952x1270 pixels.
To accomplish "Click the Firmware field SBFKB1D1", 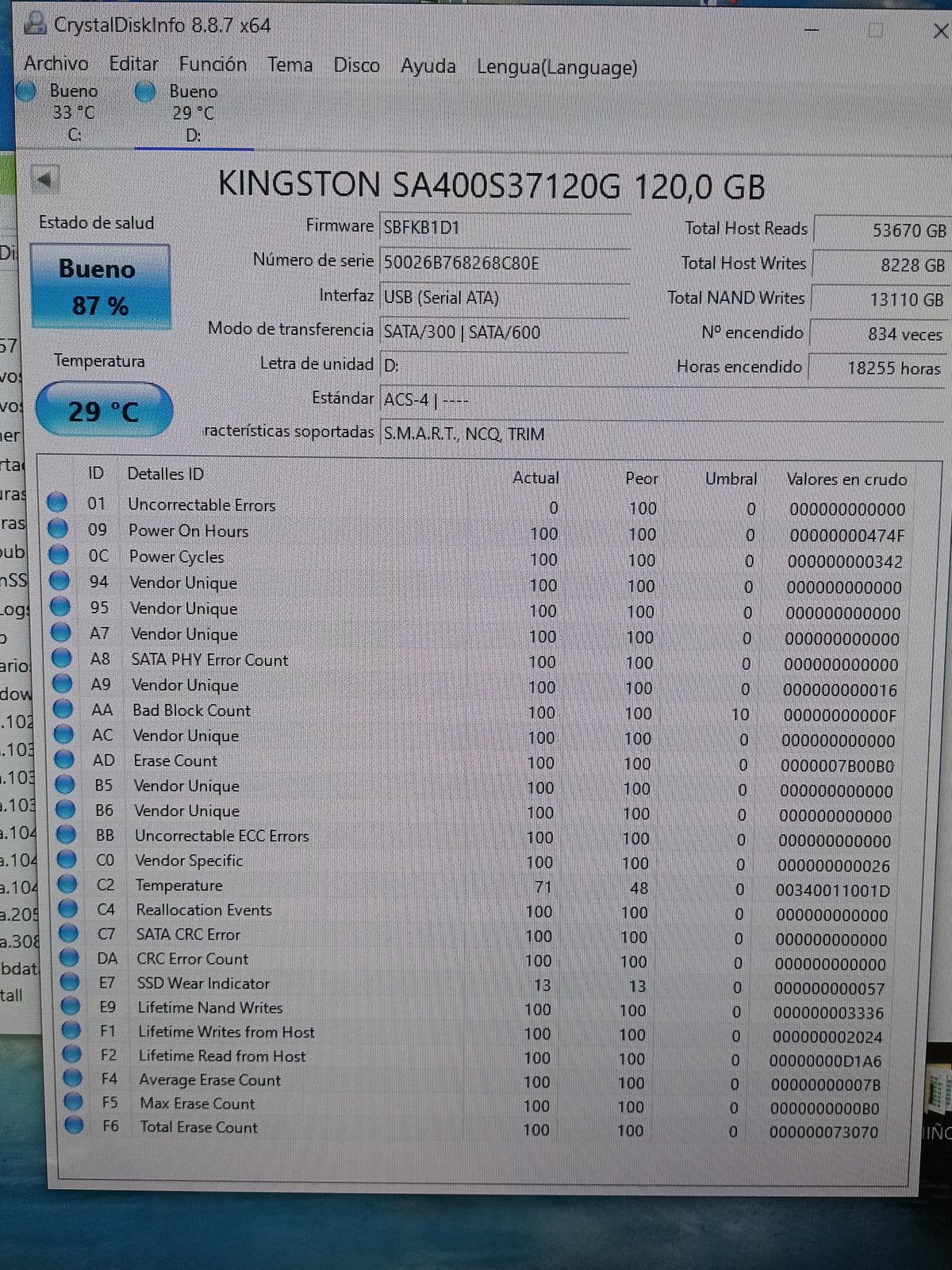I will coord(505,228).
